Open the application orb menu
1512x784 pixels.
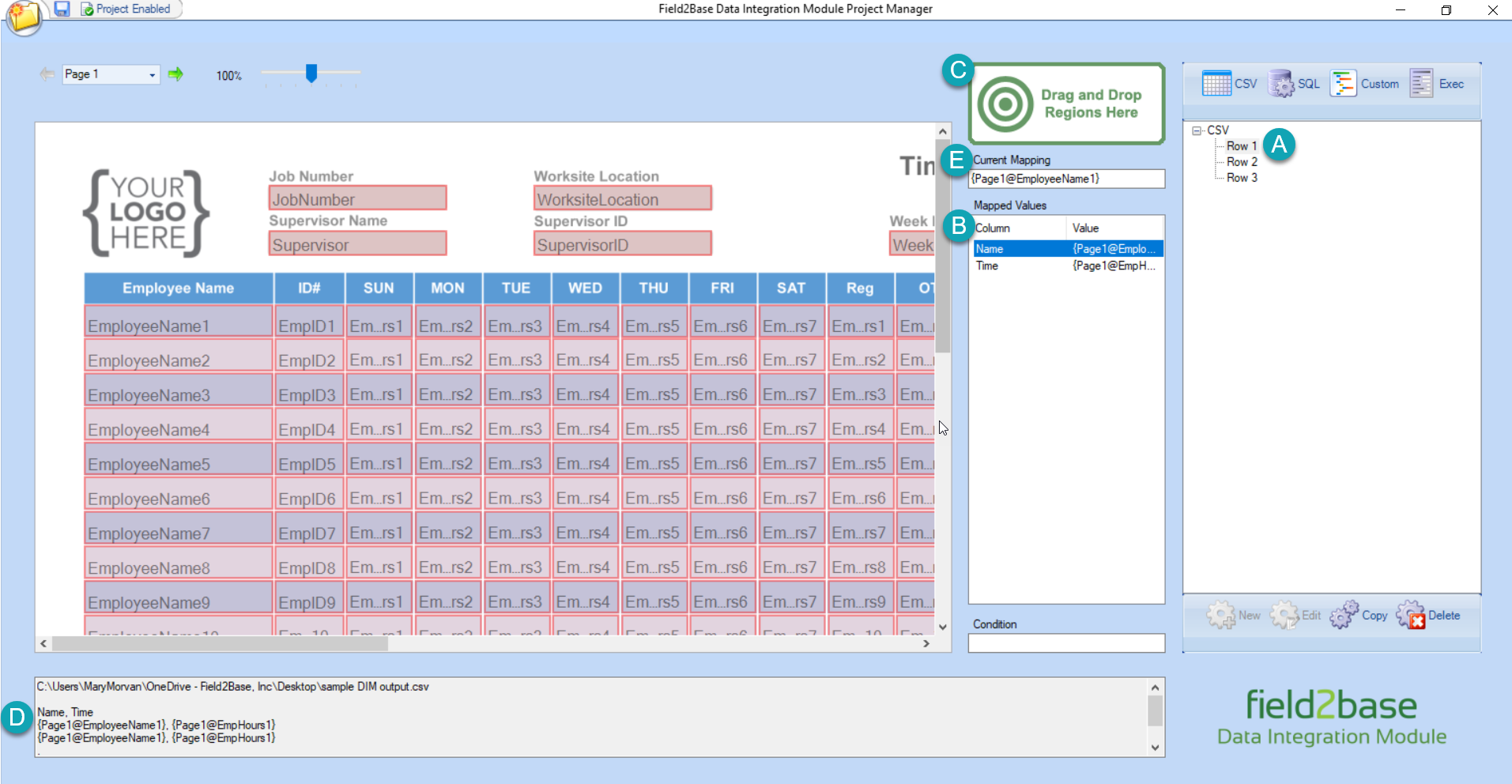click(x=23, y=17)
